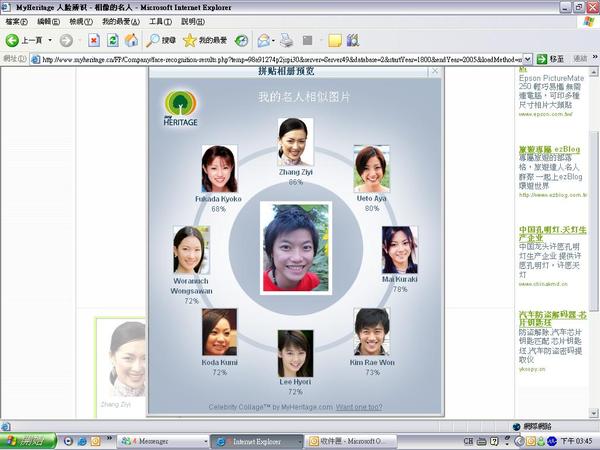Click the Internet Explorer quick launch icon
The height and width of the screenshot is (450, 600).
pos(82,441)
